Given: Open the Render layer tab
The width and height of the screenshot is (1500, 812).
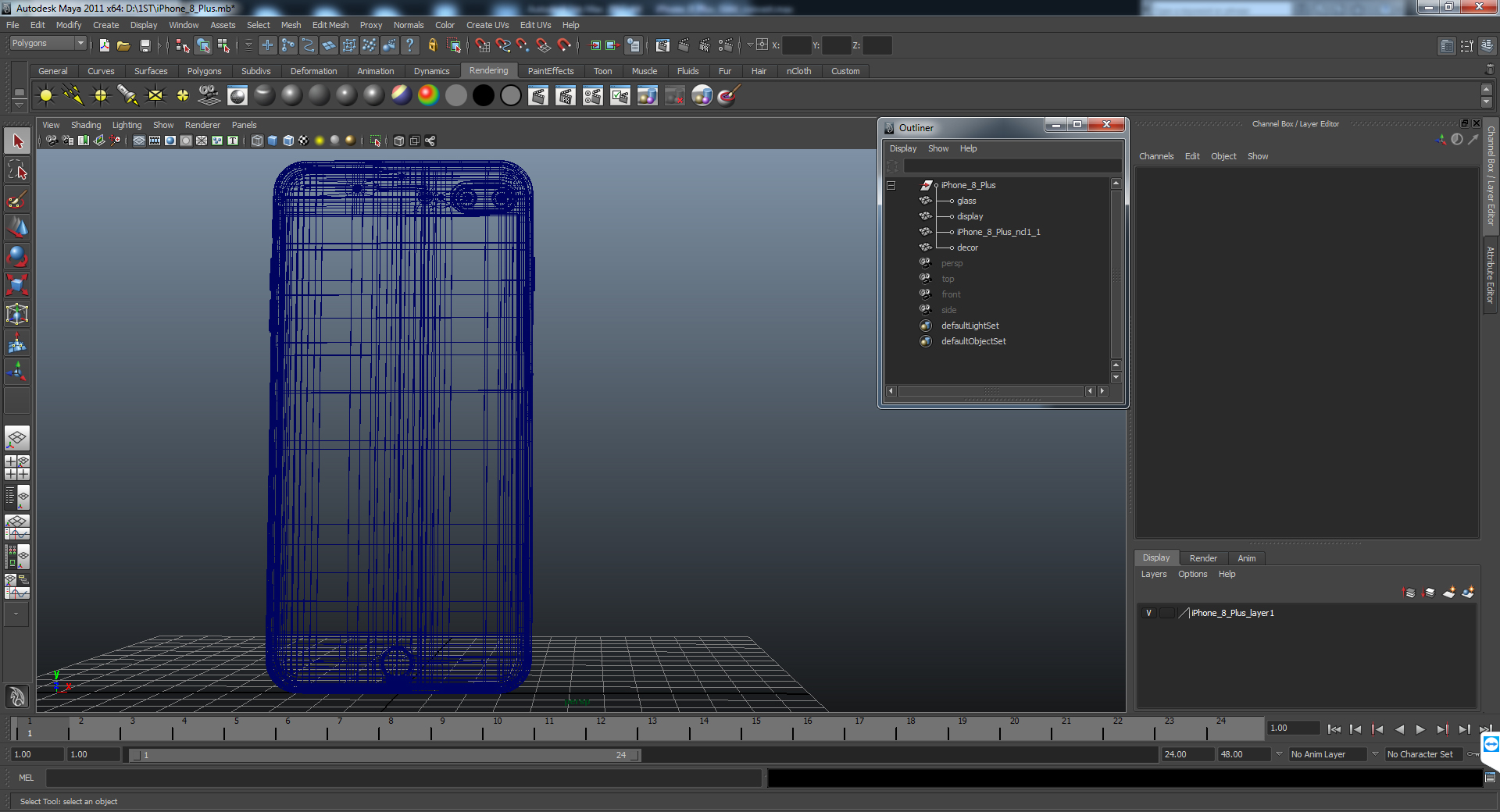Looking at the screenshot, I should coord(1203,558).
